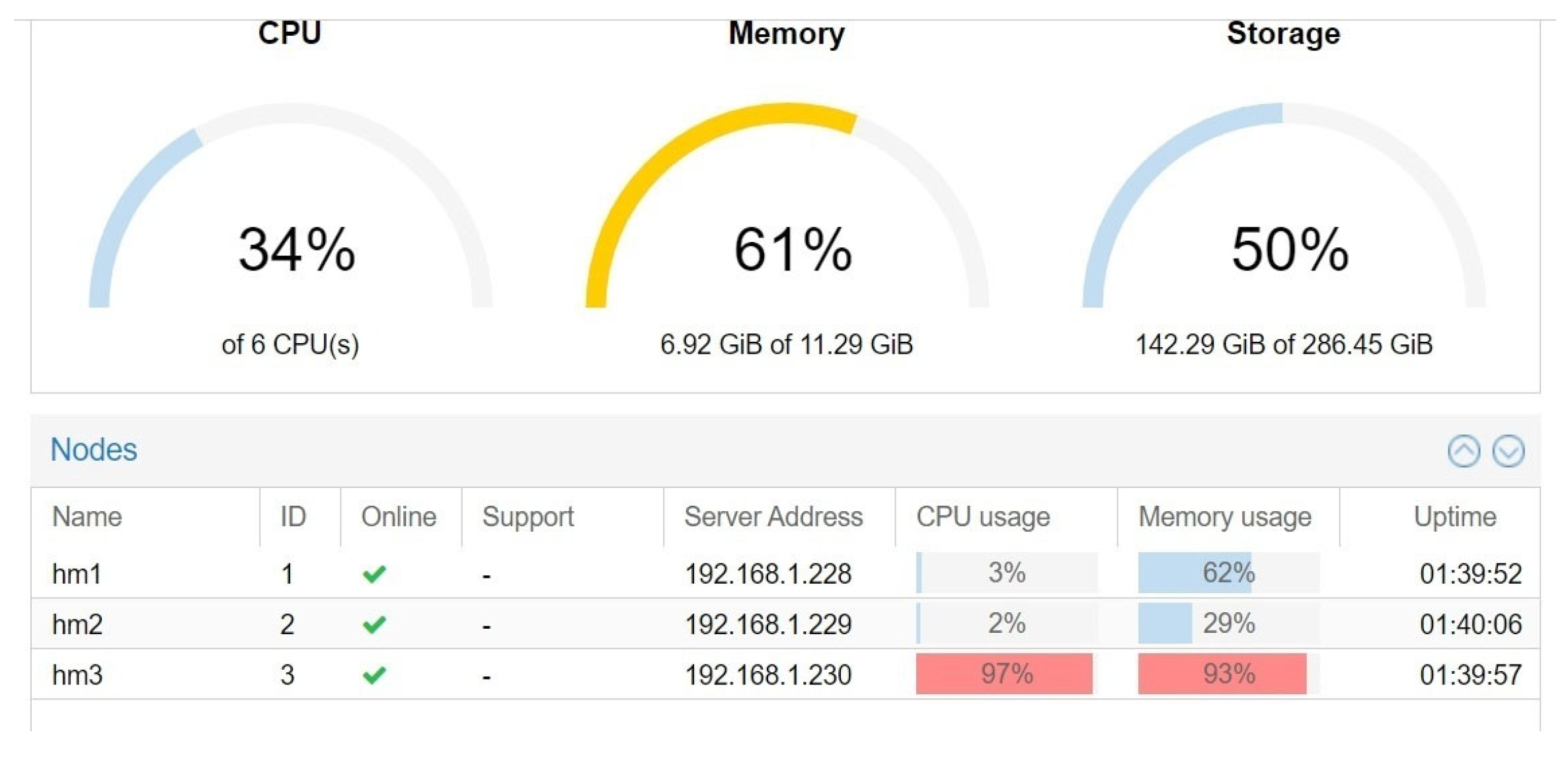
Task: Click the hm2 online green checkmark
Action: [x=374, y=624]
